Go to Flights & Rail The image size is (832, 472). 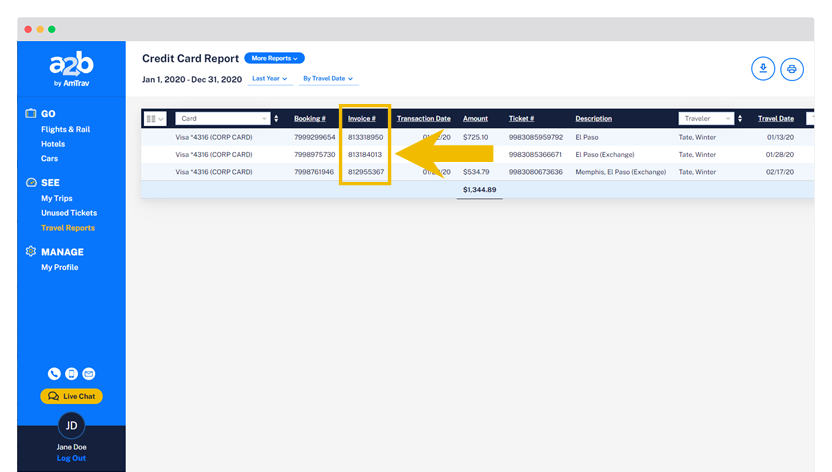tap(65, 129)
